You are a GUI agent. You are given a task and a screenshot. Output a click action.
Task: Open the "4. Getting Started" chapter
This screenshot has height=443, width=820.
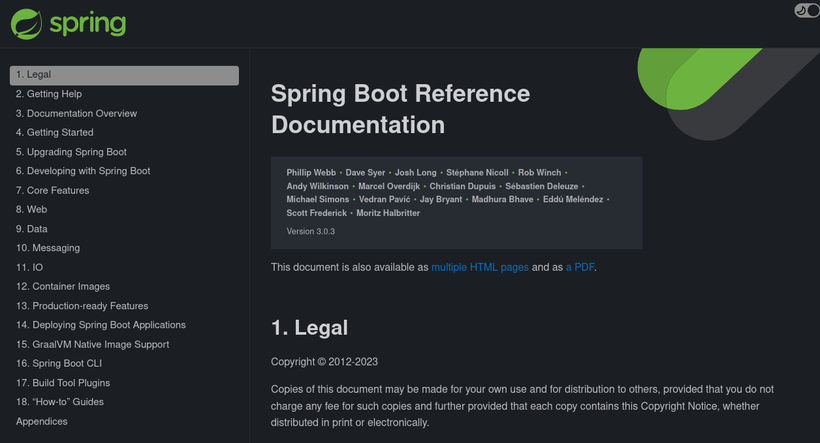[x=54, y=132]
